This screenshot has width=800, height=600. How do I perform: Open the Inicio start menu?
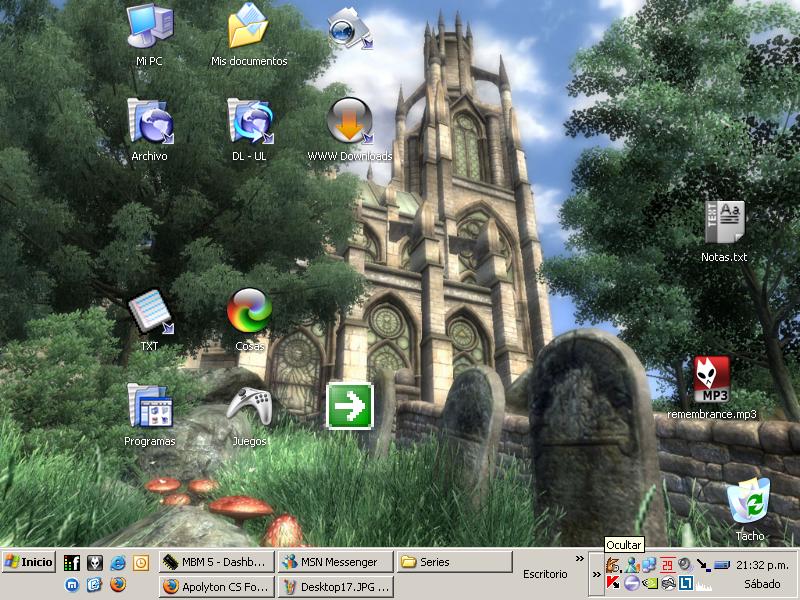click(29, 562)
